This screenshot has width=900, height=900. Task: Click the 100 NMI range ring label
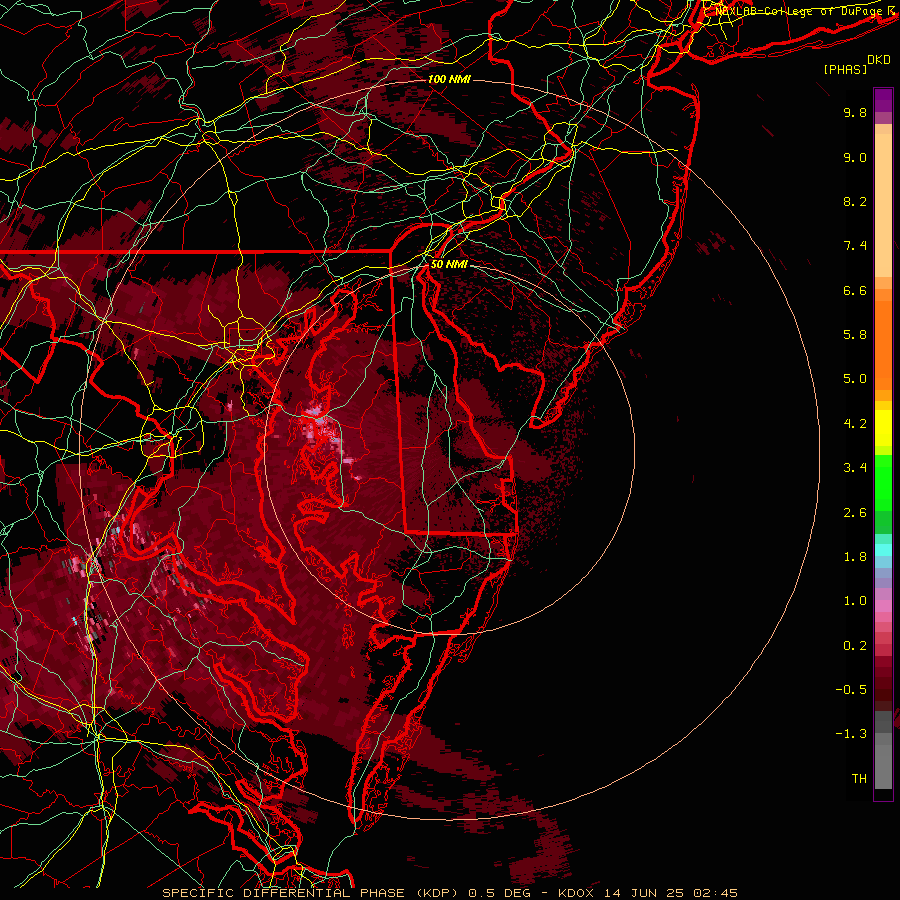(x=449, y=79)
